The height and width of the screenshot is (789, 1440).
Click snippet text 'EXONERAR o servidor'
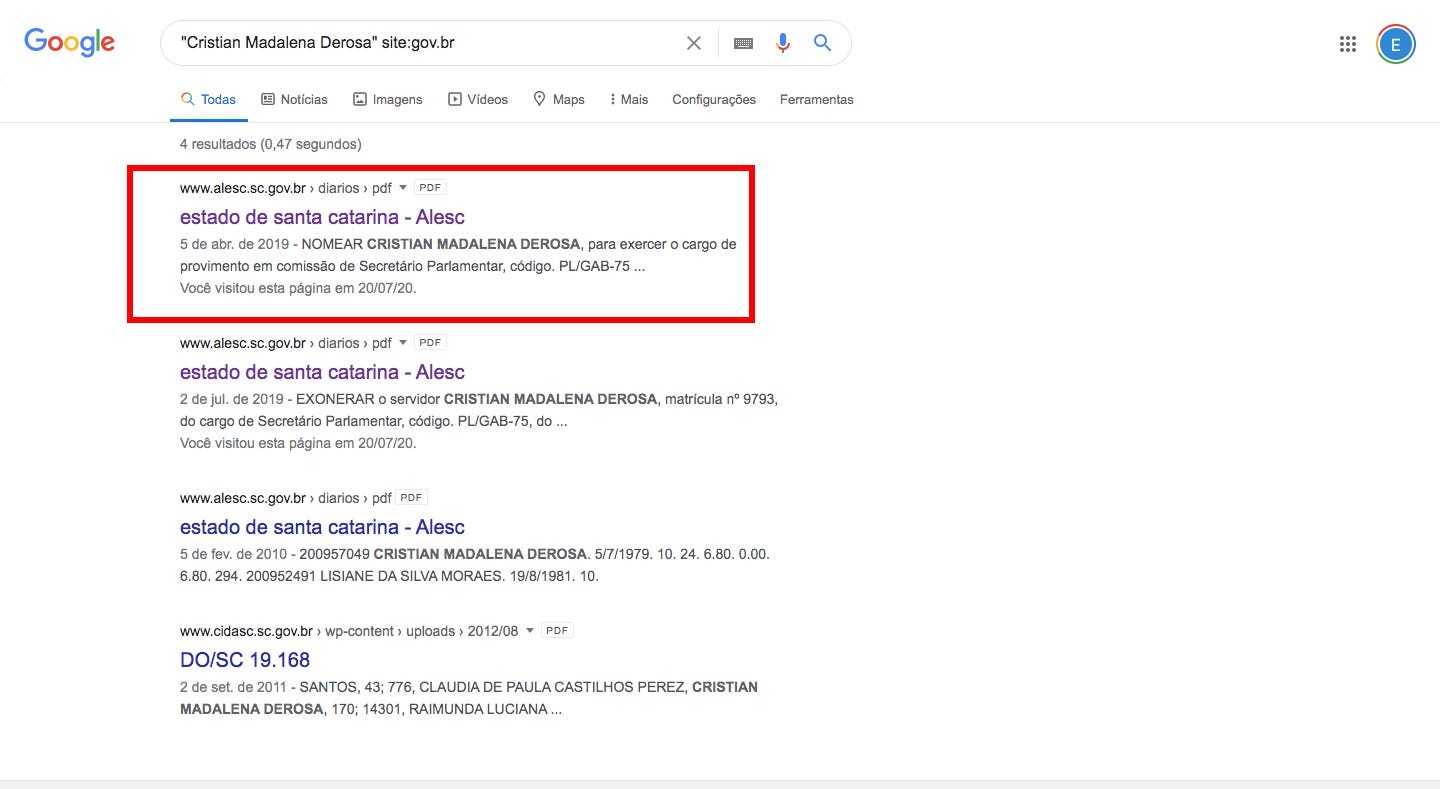368,399
